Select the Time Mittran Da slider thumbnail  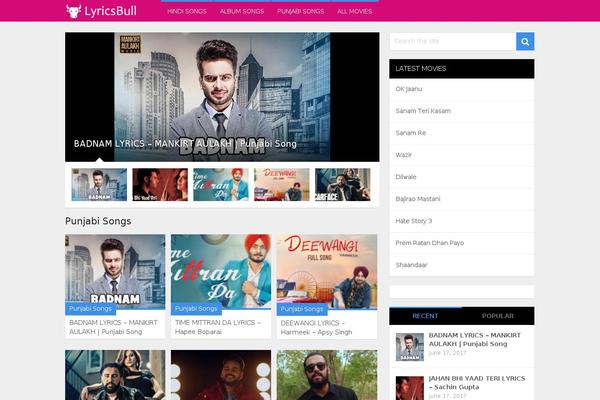coord(221,184)
